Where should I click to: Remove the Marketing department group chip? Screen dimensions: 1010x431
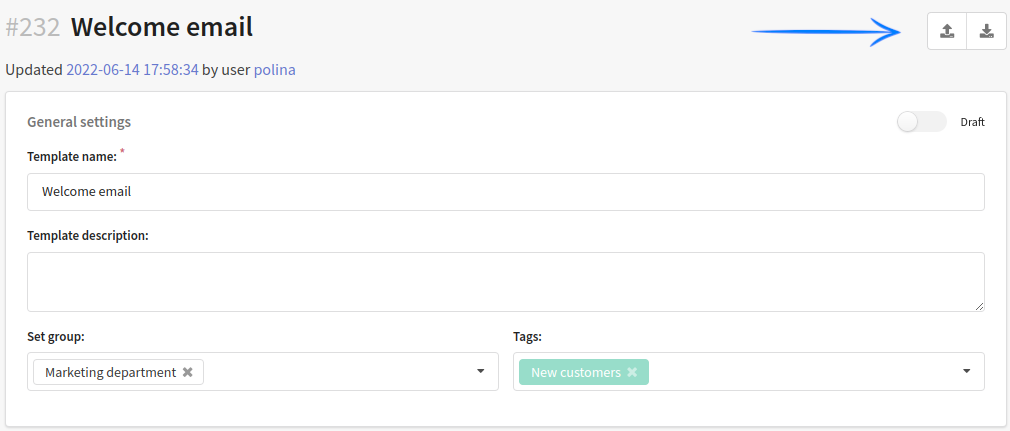pyautogui.click(x=187, y=372)
